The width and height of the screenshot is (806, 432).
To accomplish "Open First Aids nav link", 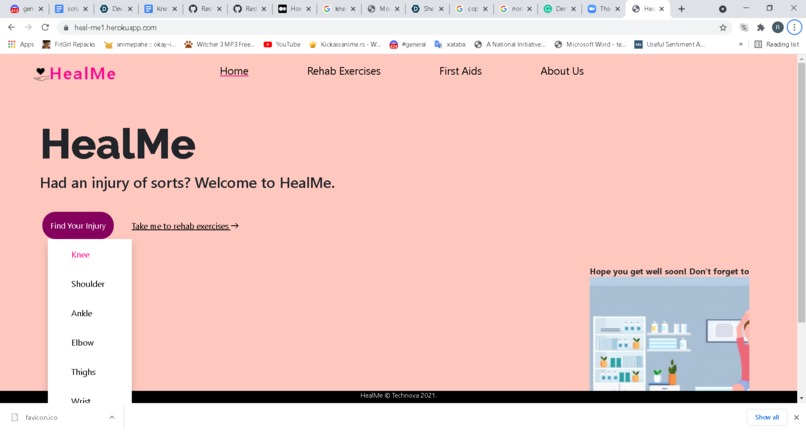I will click(x=461, y=71).
